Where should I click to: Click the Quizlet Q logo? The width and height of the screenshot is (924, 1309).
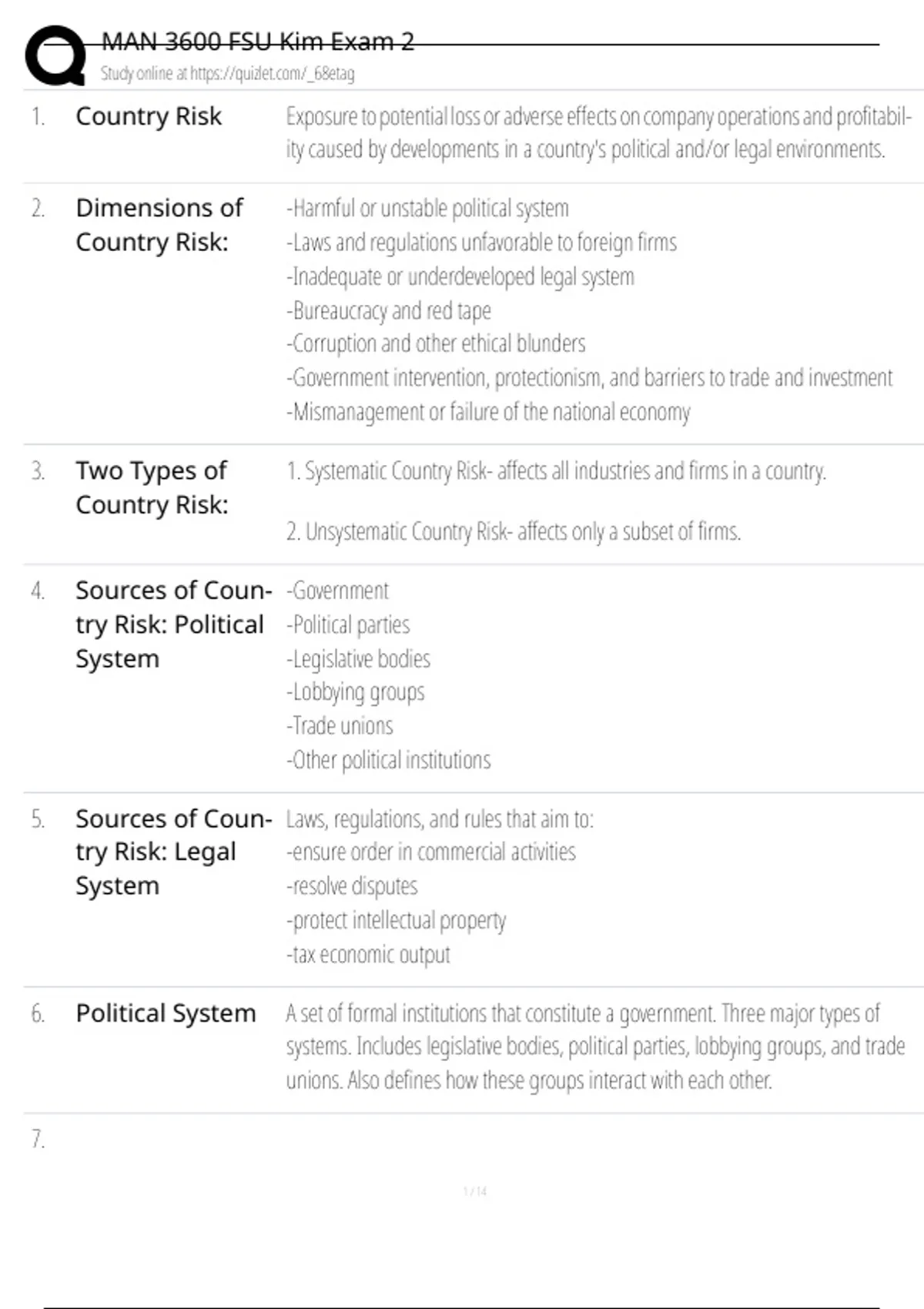click(55, 55)
